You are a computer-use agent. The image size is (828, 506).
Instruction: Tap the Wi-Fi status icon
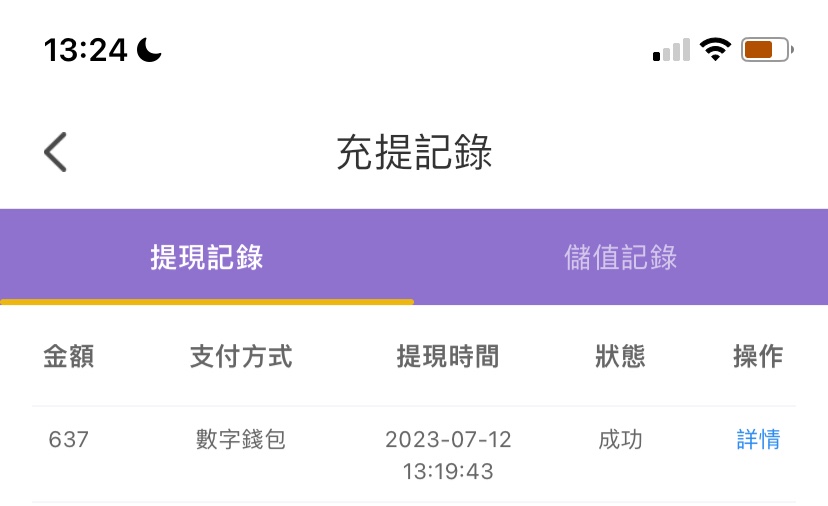[x=715, y=50]
